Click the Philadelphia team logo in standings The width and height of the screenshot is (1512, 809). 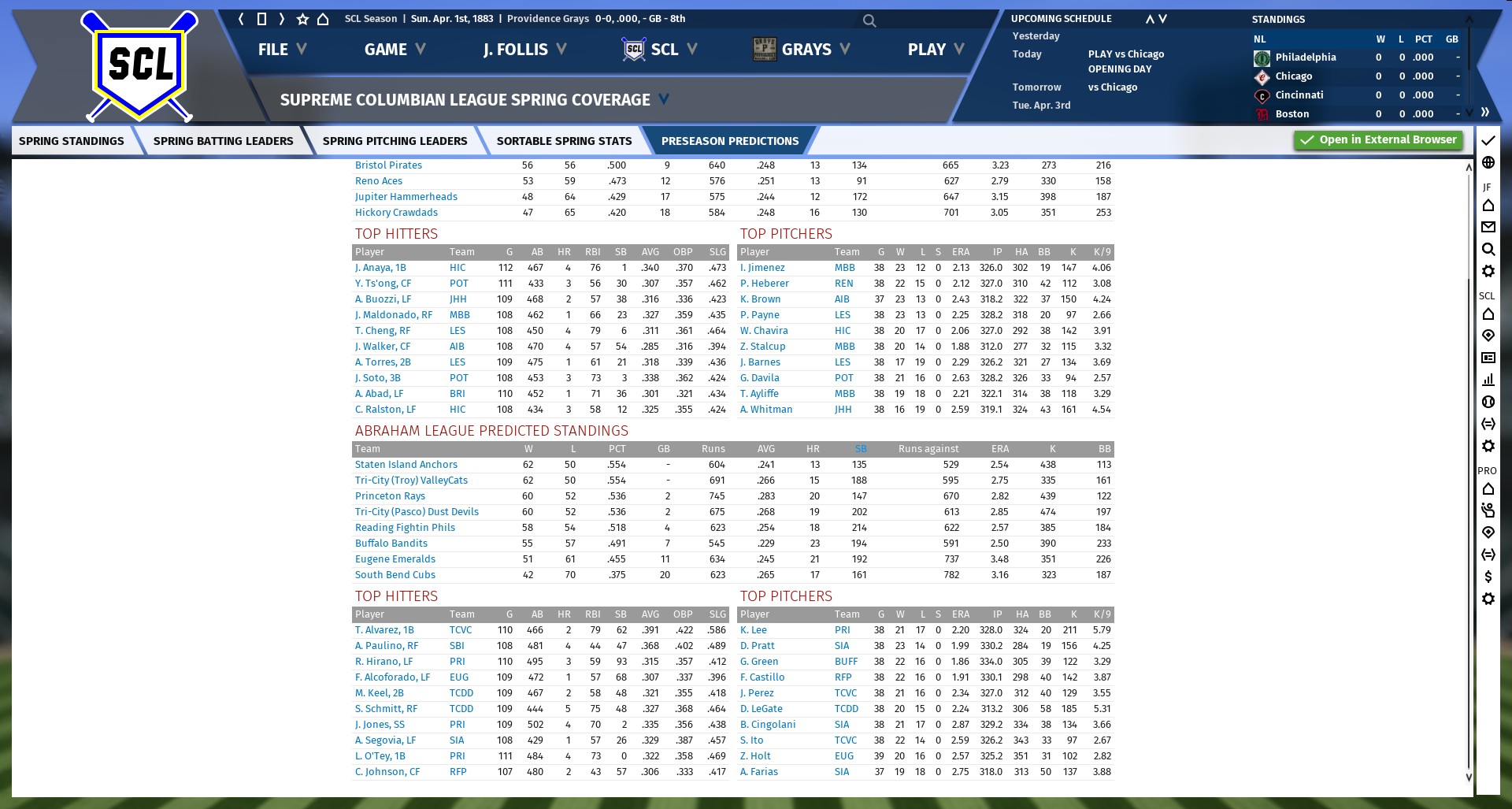(x=1262, y=58)
